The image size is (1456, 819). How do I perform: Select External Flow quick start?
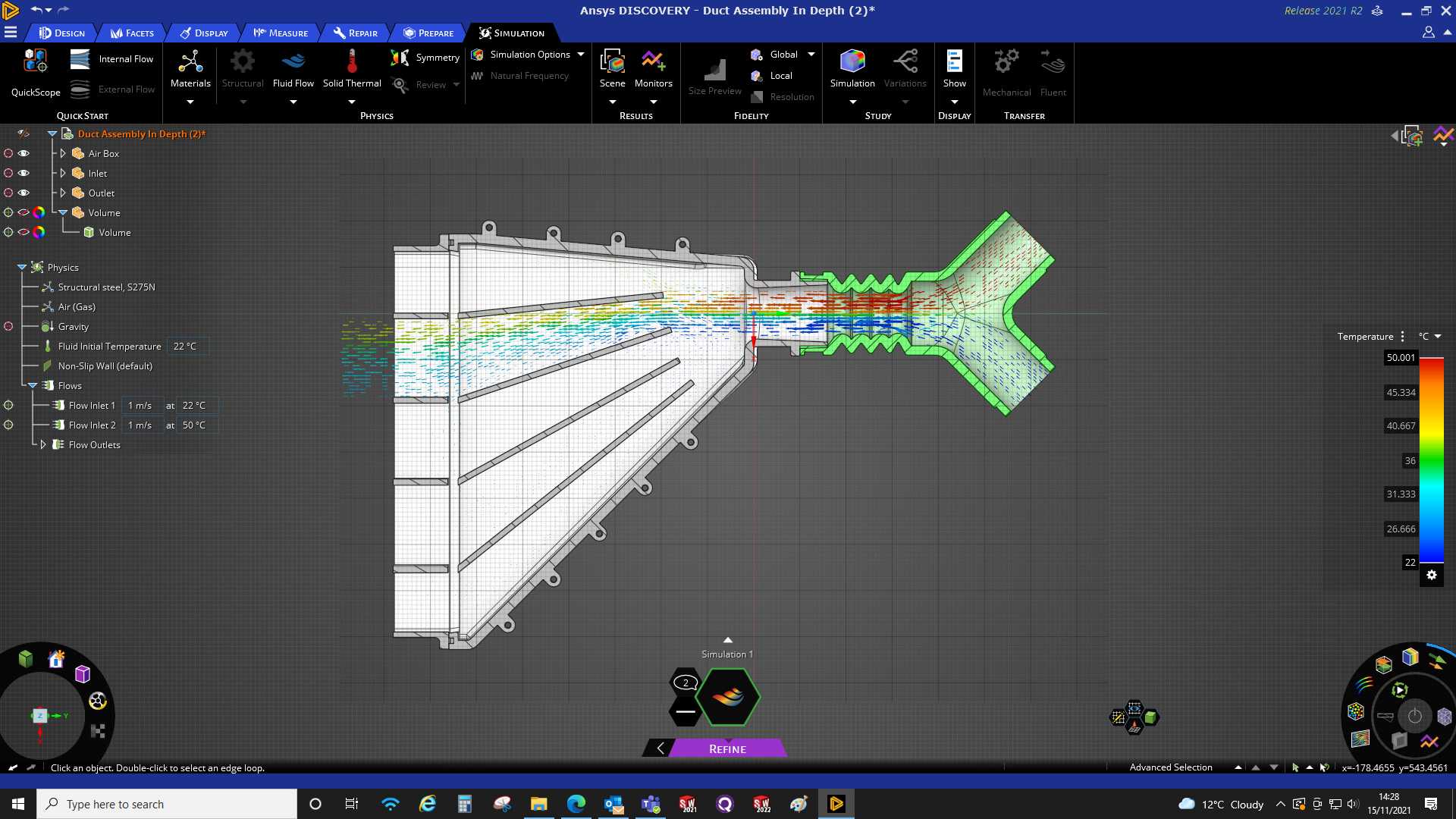(111, 89)
